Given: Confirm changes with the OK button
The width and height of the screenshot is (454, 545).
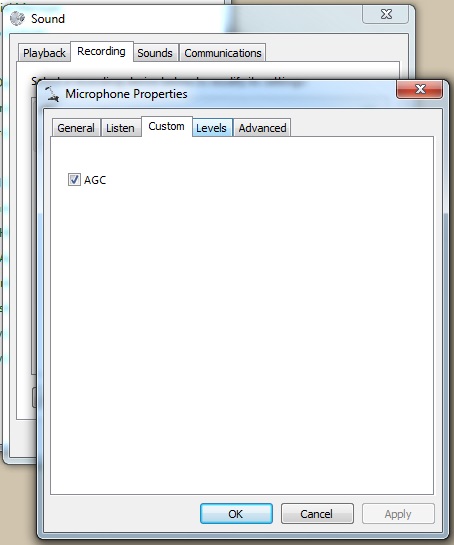Looking at the screenshot, I should (x=236, y=514).
